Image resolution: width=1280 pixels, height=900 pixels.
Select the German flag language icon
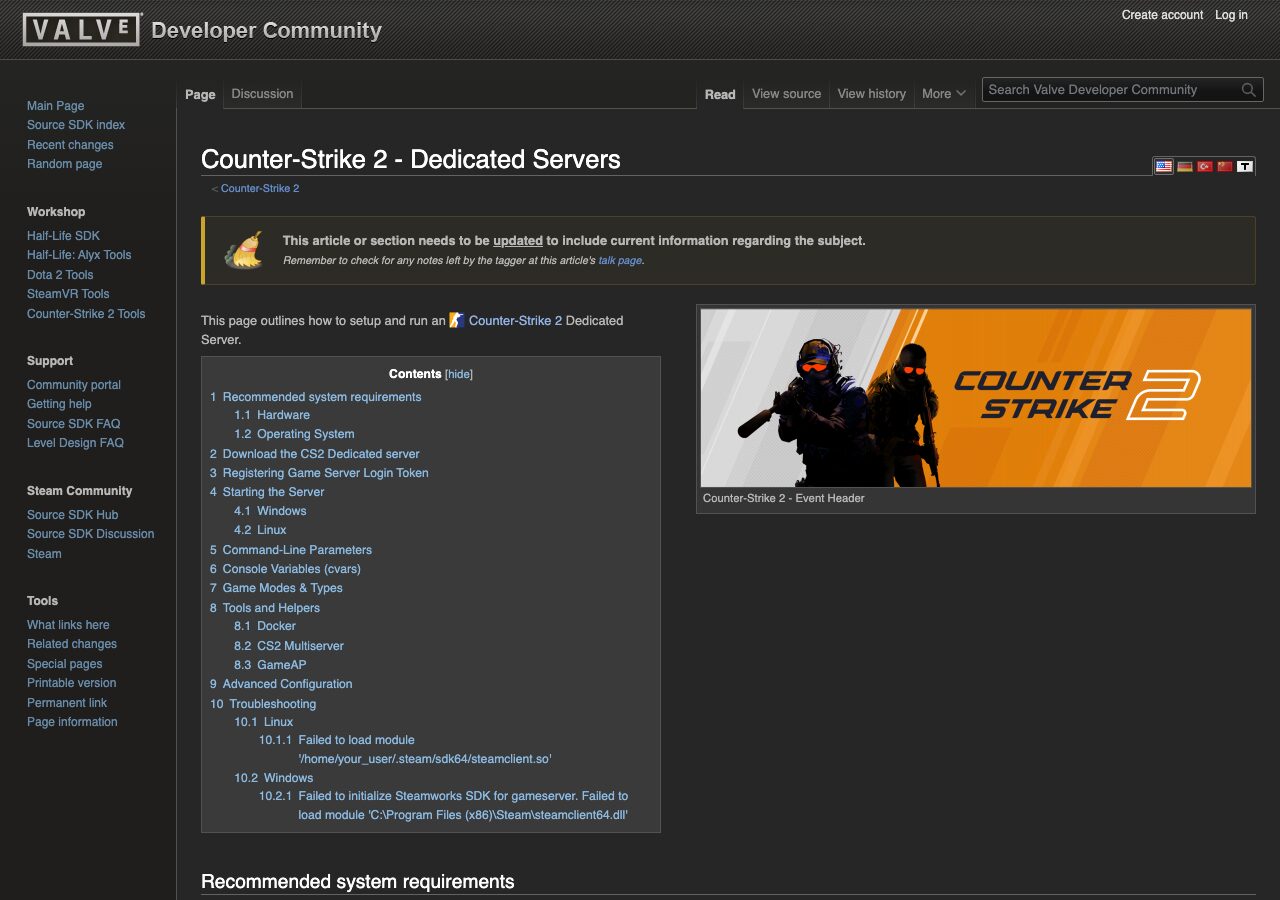1185,166
